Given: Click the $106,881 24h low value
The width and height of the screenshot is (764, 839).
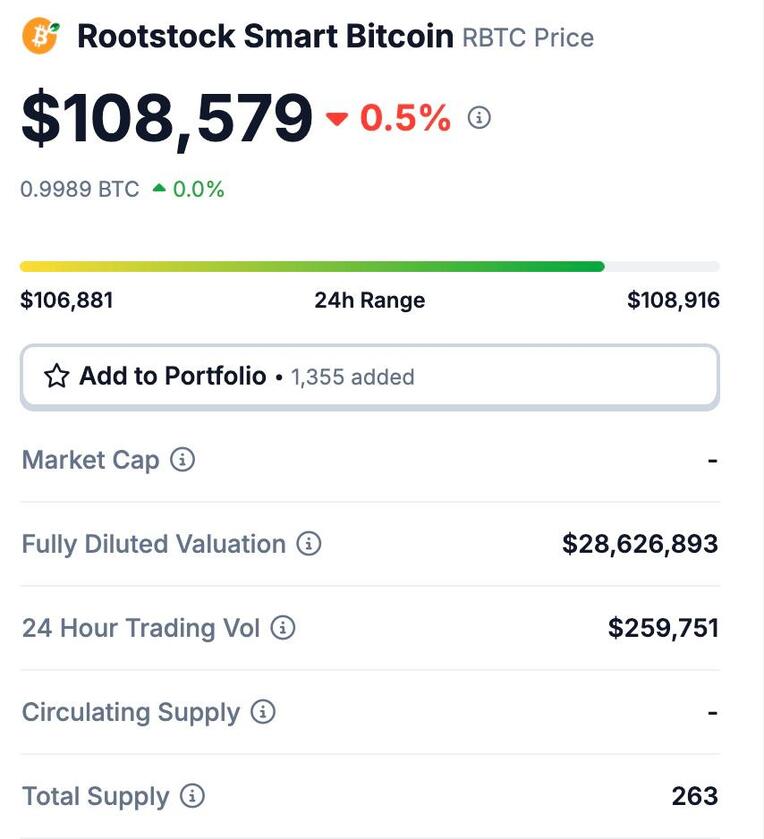Looking at the screenshot, I should pyautogui.click(x=67, y=300).
